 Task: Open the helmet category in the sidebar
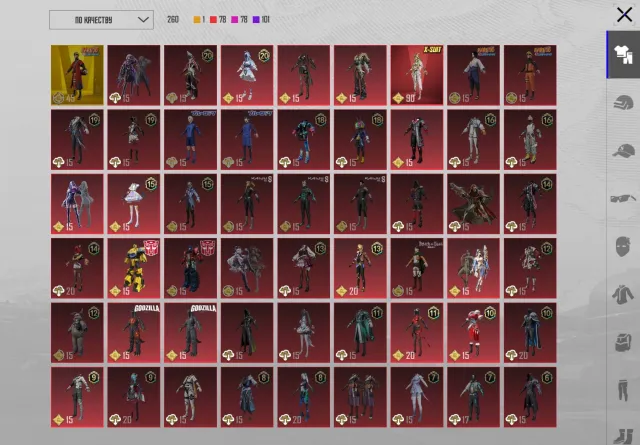[623, 102]
